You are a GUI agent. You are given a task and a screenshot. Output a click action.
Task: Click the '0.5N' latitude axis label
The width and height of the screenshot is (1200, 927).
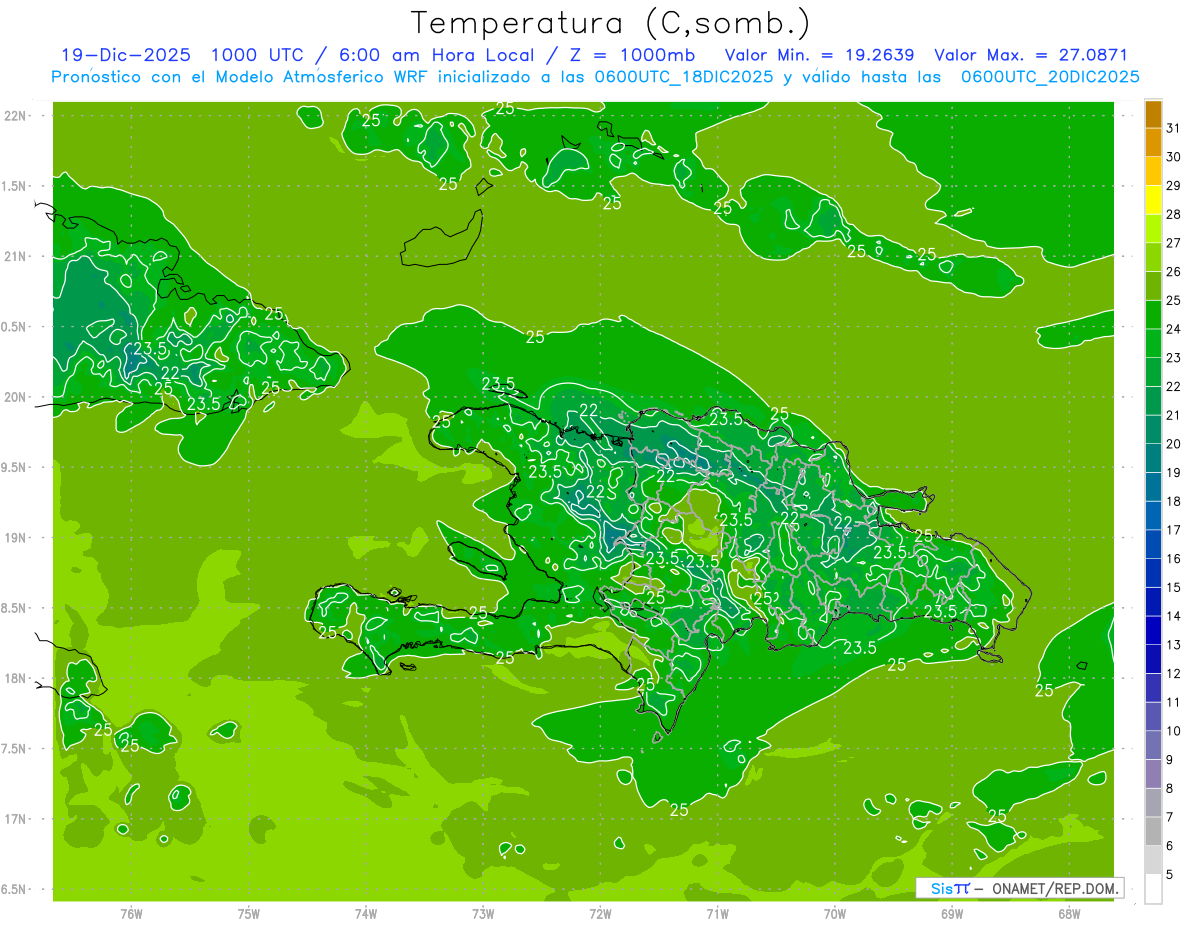(16, 327)
